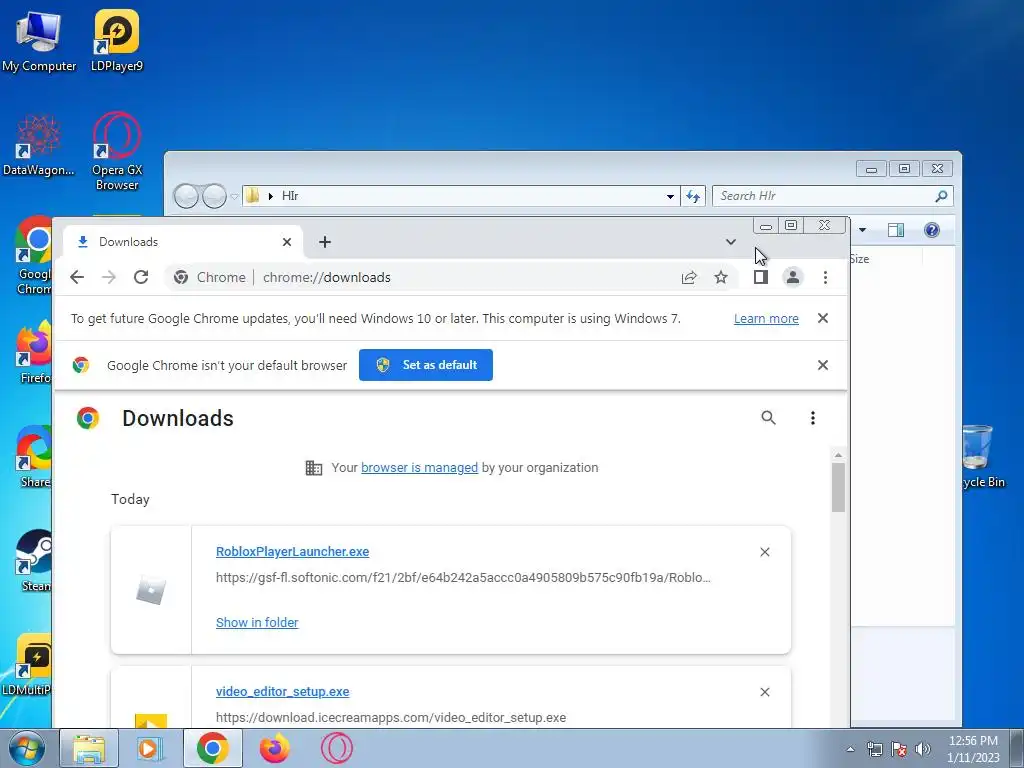Select the Firefox desktop shortcut
Image resolution: width=1024 pixels, height=768 pixels.
click(x=34, y=353)
